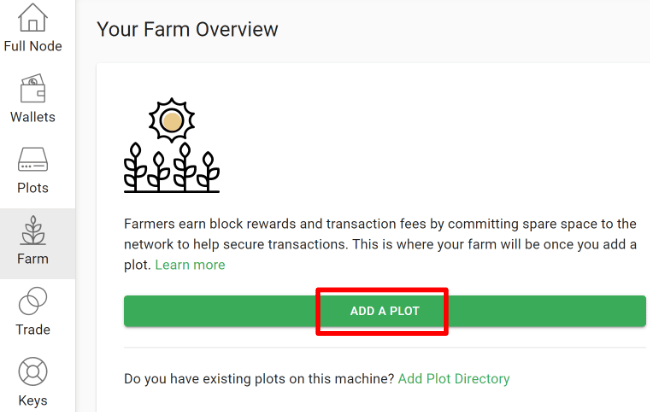
Task: Open the Keys lifebuoy icon
Action: pyautogui.click(x=33, y=372)
